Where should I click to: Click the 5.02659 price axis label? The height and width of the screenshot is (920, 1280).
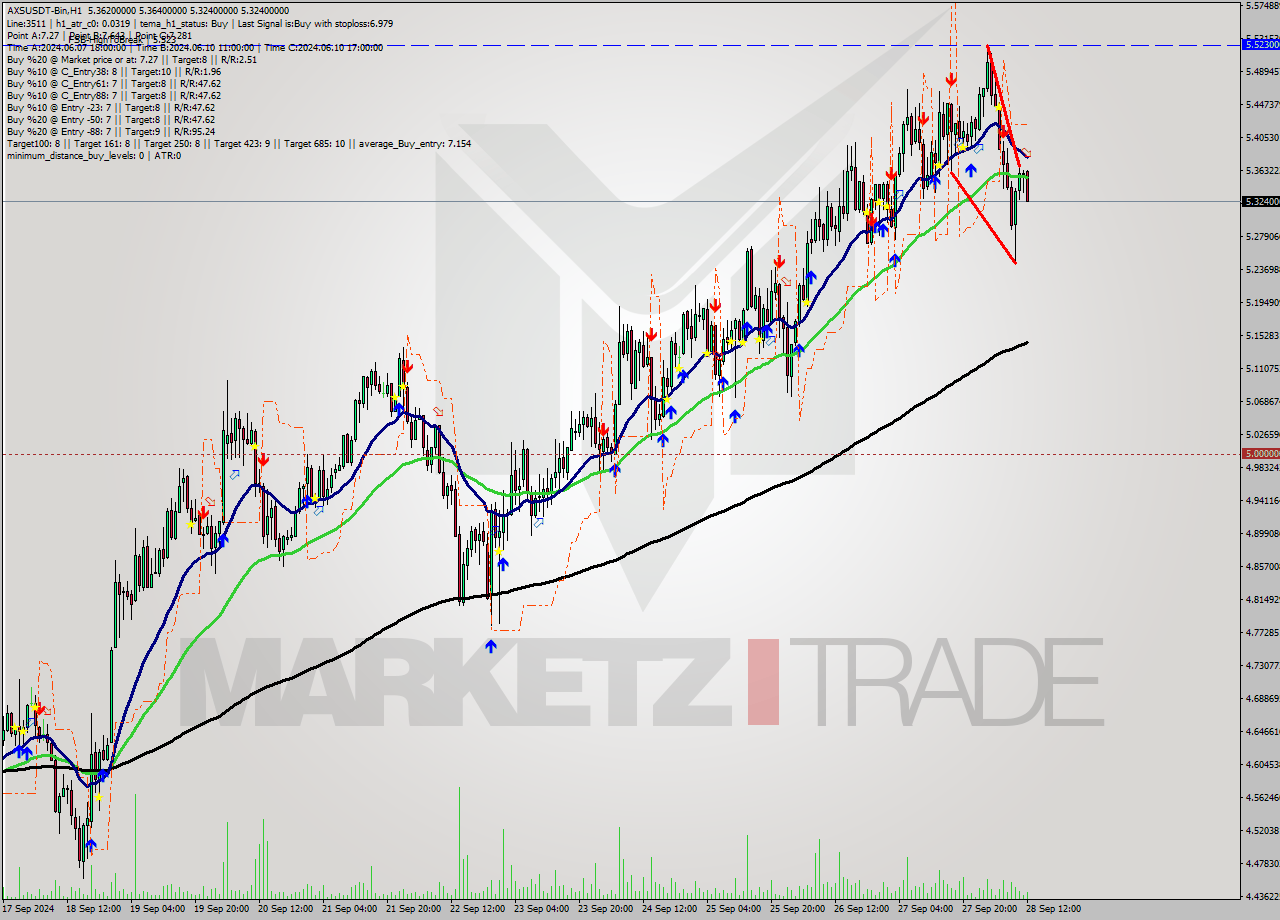(x=1262, y=434)
